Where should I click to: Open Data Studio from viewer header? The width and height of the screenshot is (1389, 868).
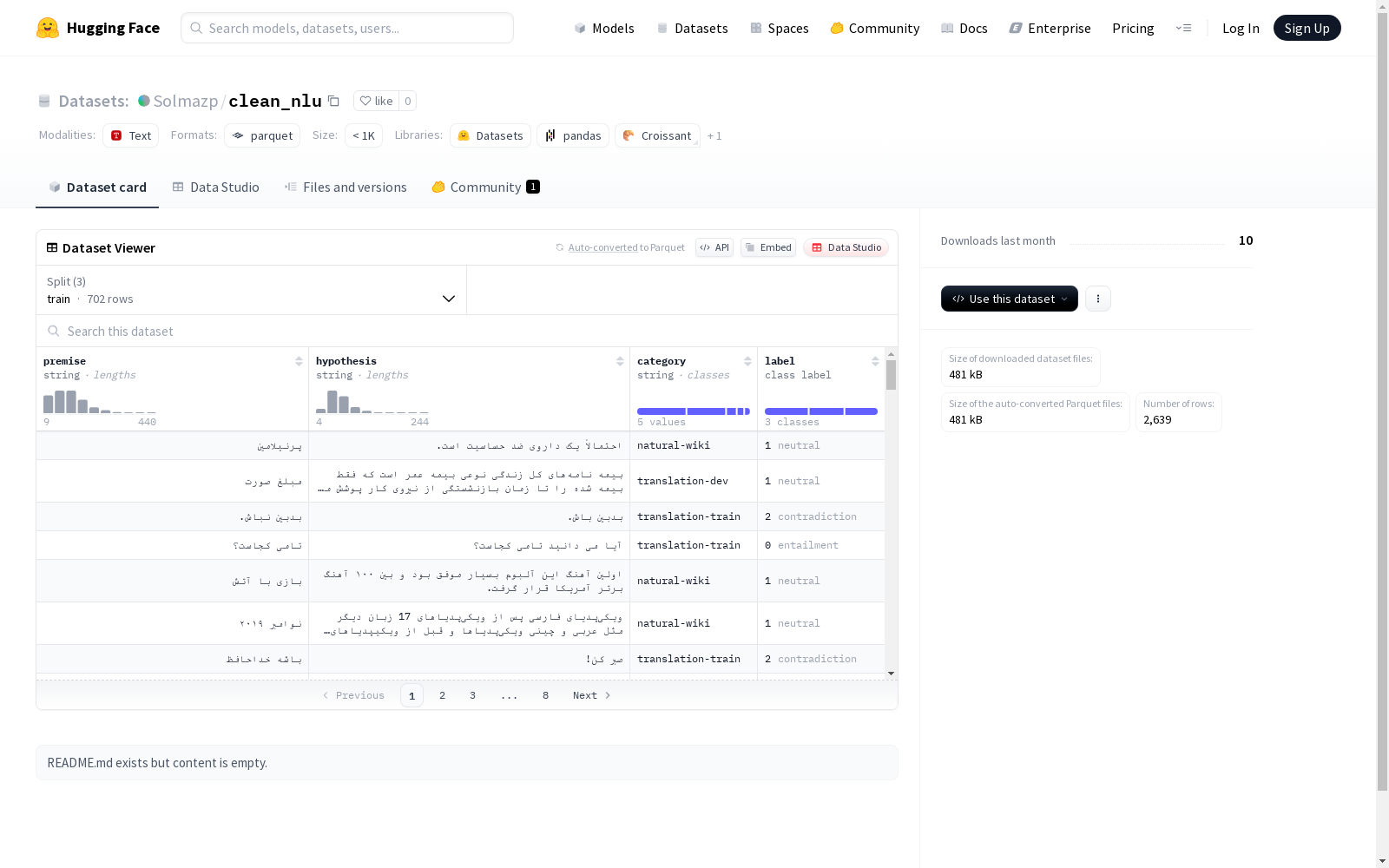coord(846,247)
